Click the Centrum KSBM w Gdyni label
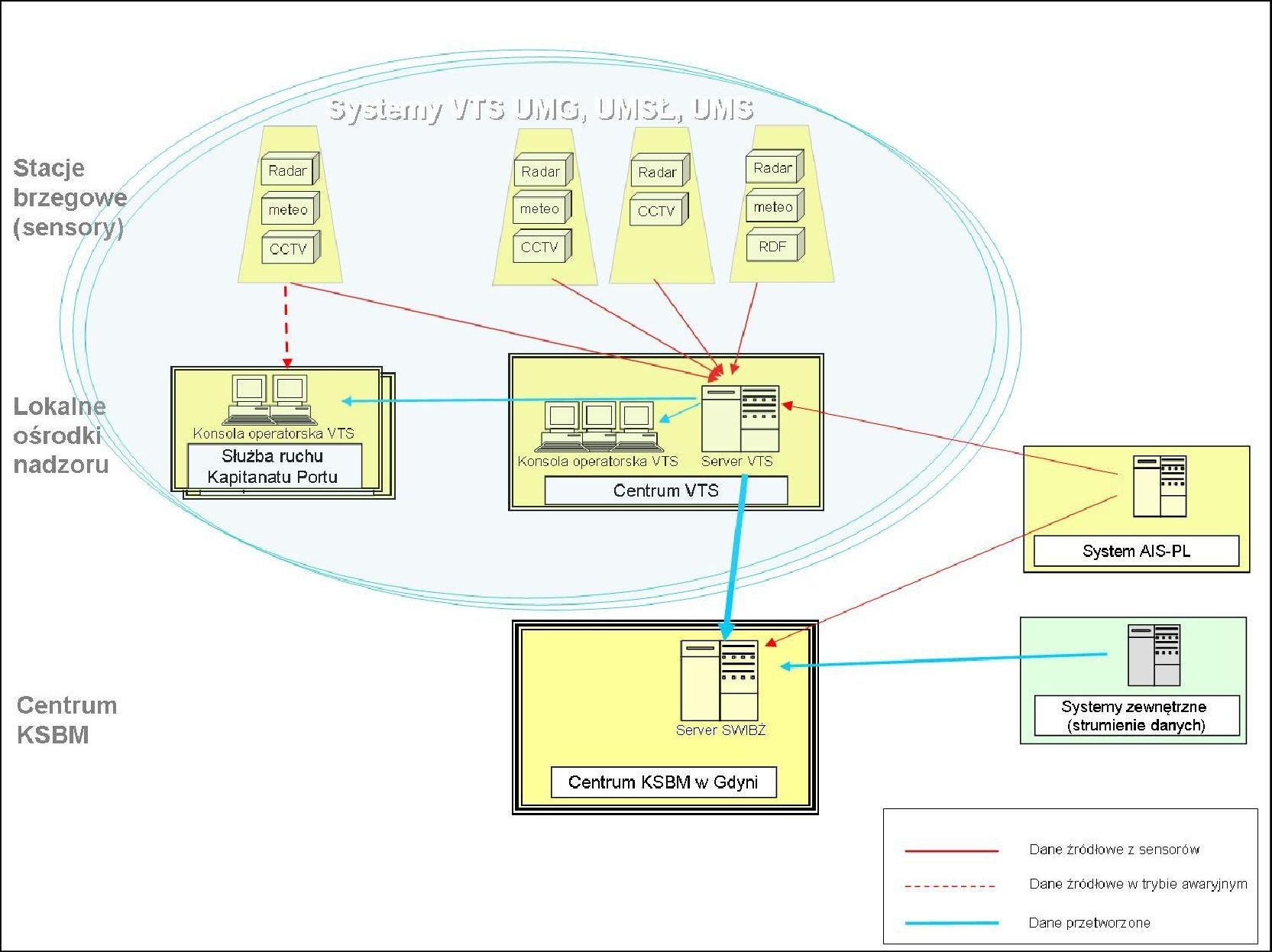The image size is (1272, 952). (x=663, y=782)
